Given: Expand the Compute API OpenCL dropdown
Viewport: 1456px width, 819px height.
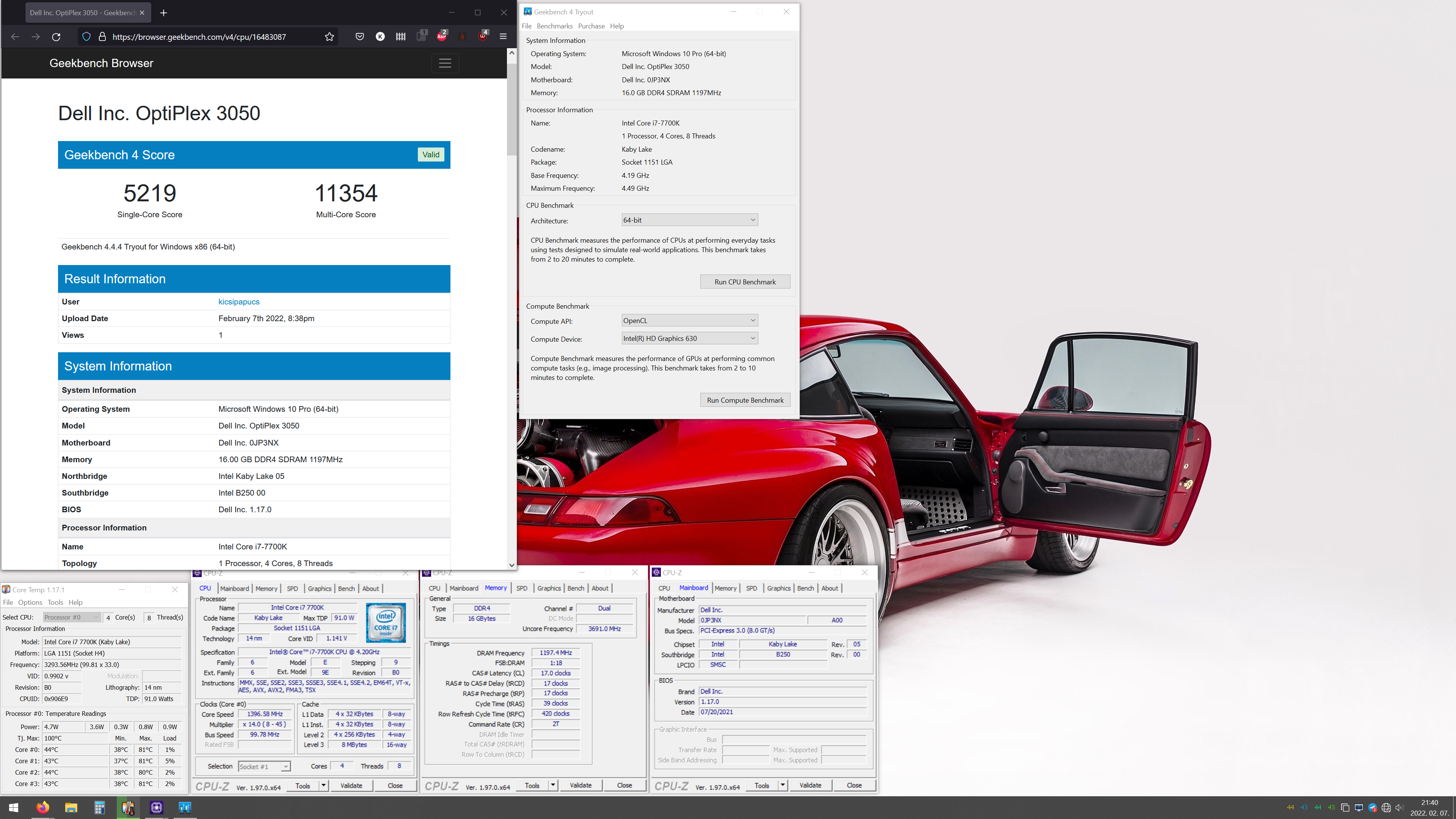Looking at the screenshot, I should 690,320.
